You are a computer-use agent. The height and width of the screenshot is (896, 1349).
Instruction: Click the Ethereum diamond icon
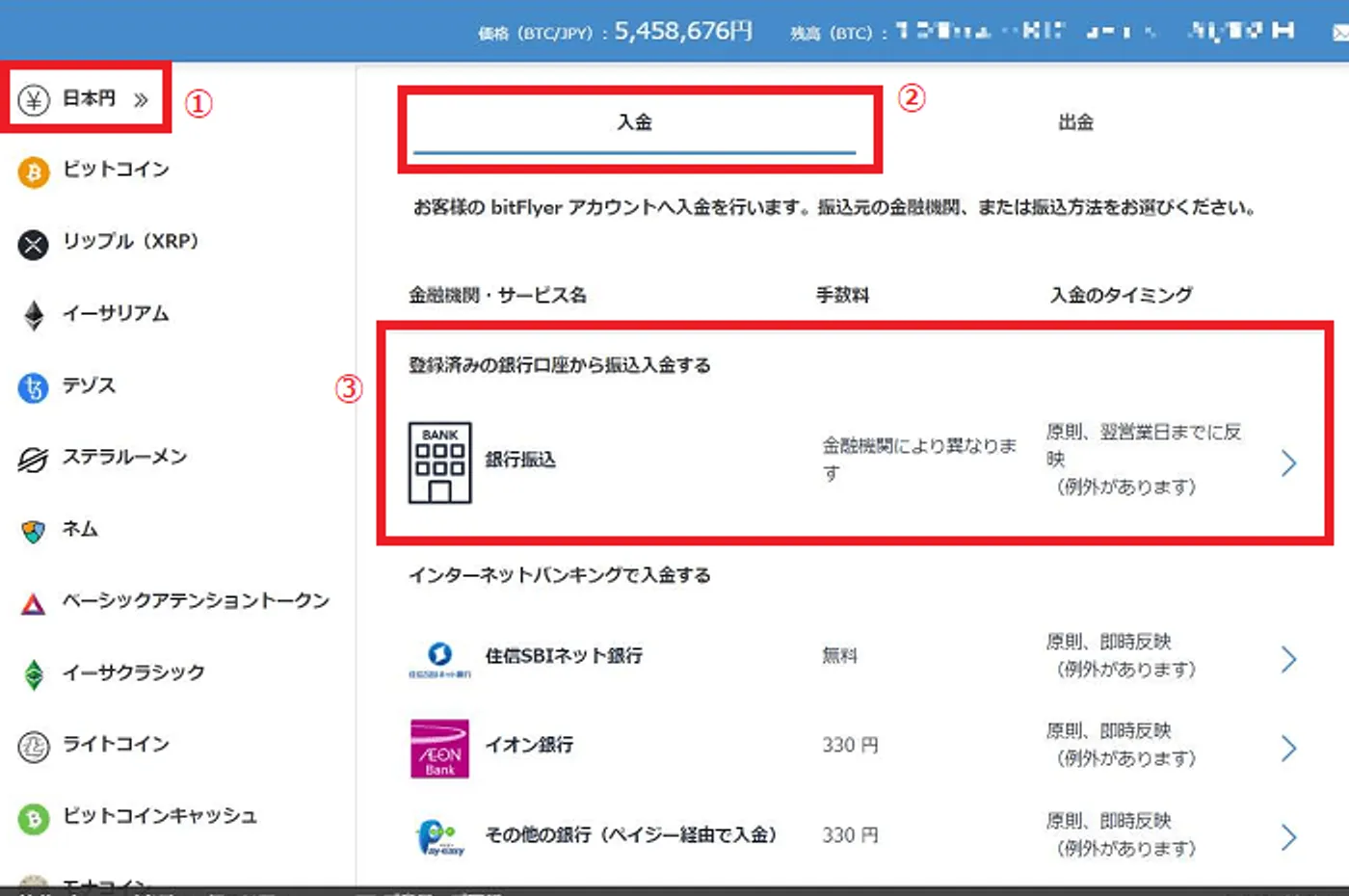coord(34,316)
